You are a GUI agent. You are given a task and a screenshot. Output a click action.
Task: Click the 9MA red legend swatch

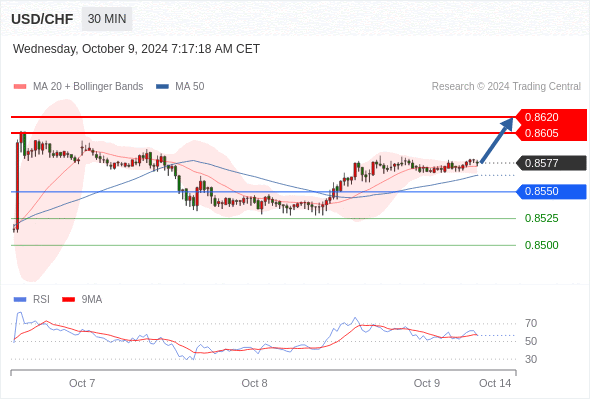(x=68, y=300)
